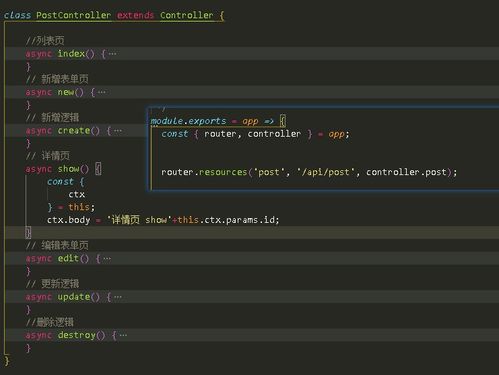This screenshot has height=375, width=499.
Task: Expand the folded edit() method ellipsis
Action: (x=107, y=258)
